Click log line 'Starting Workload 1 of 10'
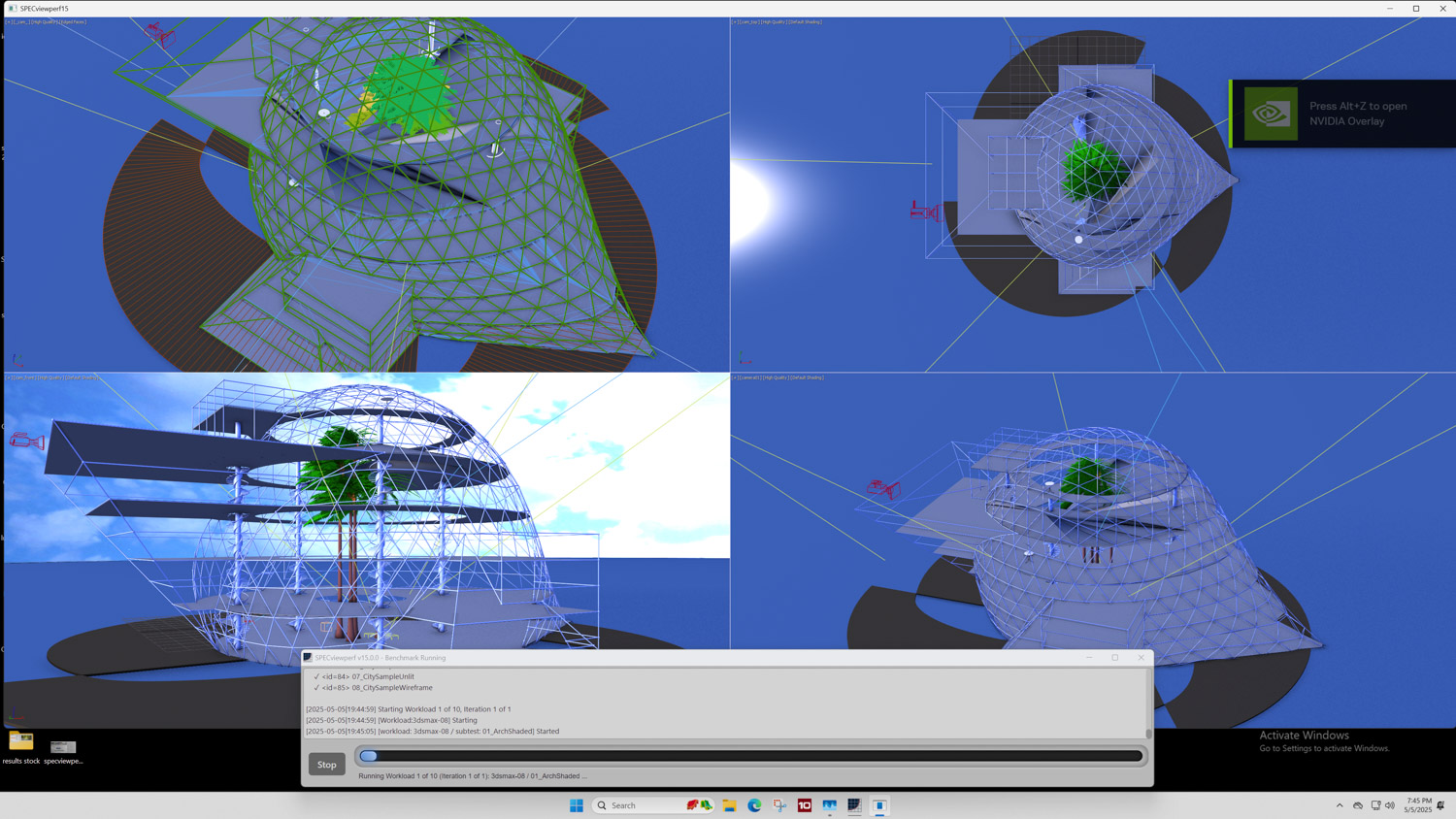This screenshot has height=819, width=1456. click(409, 709)
